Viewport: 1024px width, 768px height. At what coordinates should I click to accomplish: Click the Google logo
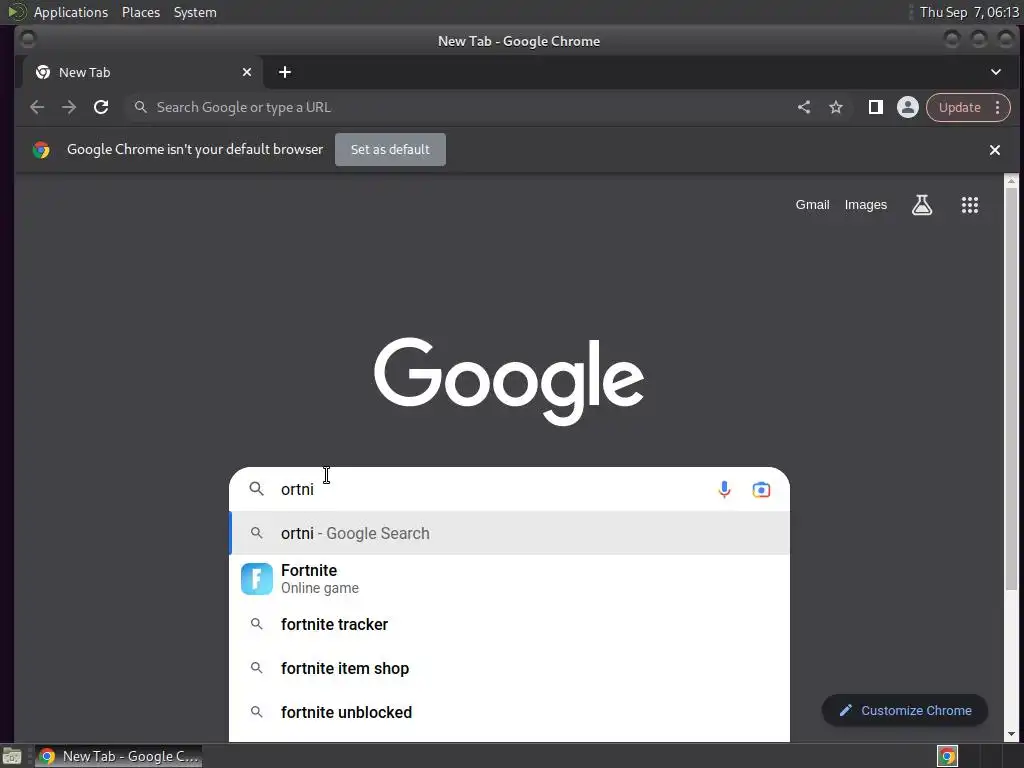coord(509,381)
